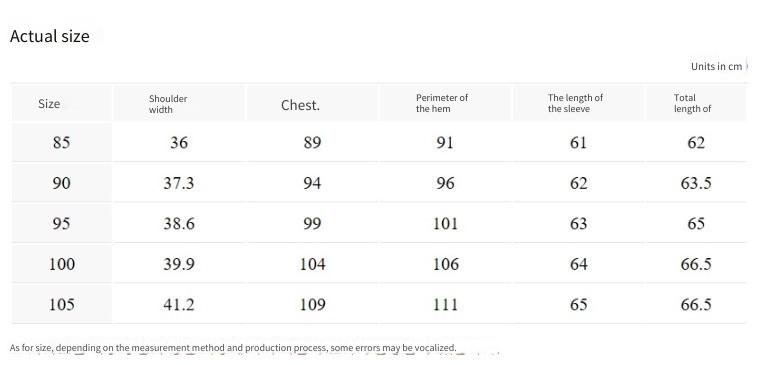Click the Actual size heading
The height and width of the screenshot is (365, 761).
[50, 36]
